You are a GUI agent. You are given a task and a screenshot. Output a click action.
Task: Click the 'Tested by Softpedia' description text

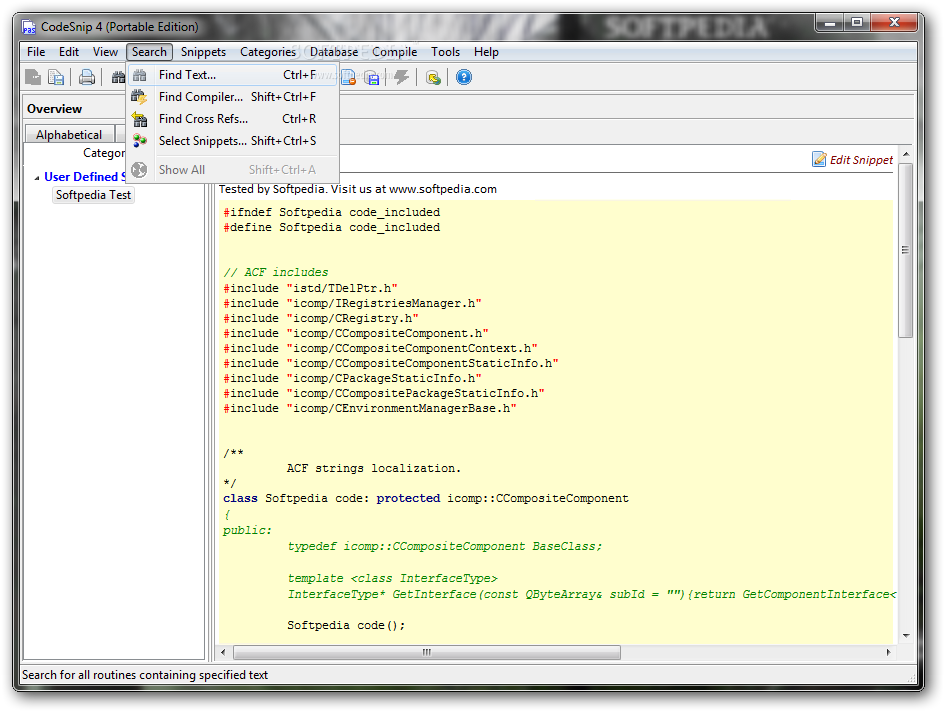tap(358, 189)
